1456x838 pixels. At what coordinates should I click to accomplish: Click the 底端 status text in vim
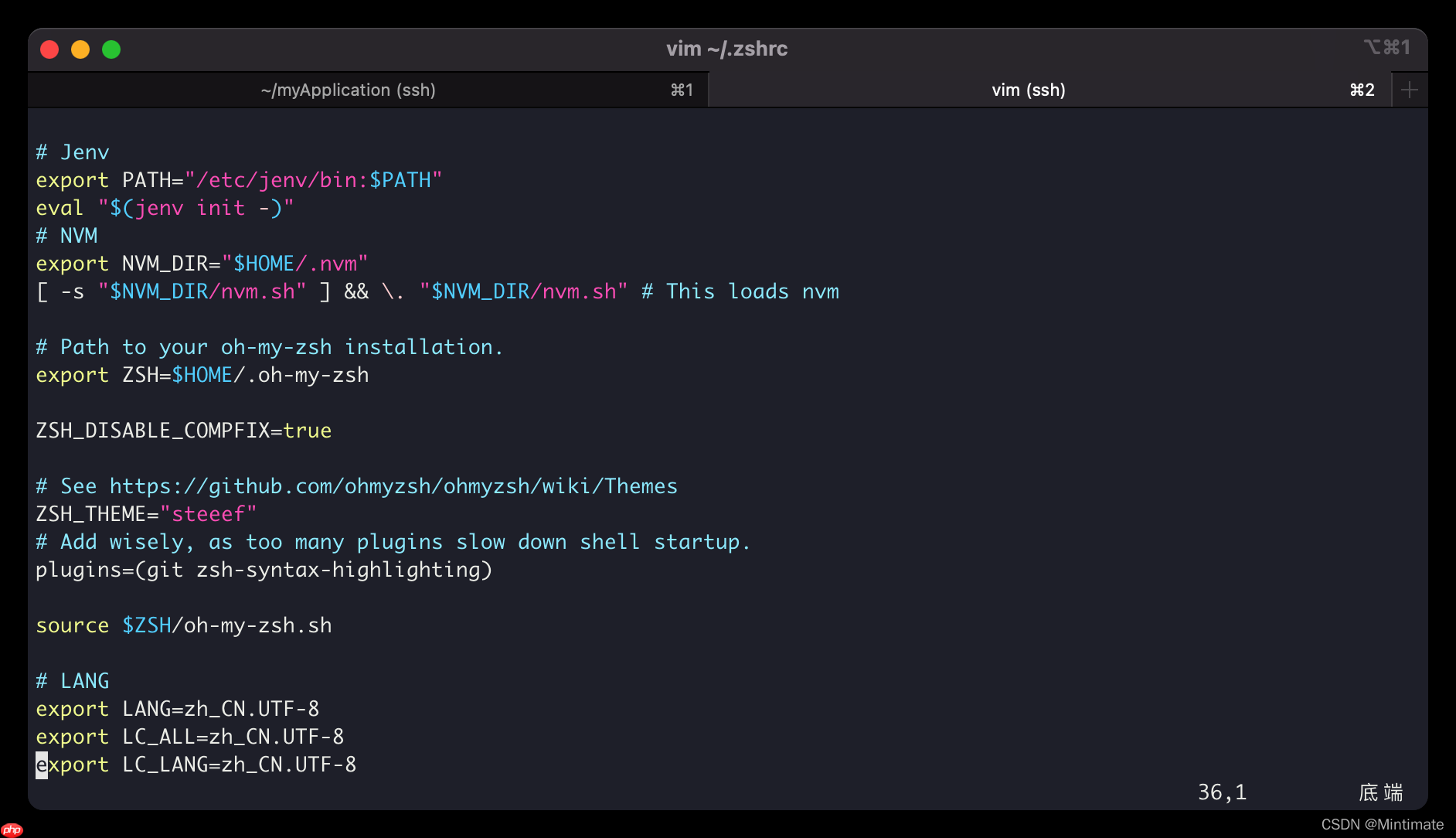tap(1380, 792)
